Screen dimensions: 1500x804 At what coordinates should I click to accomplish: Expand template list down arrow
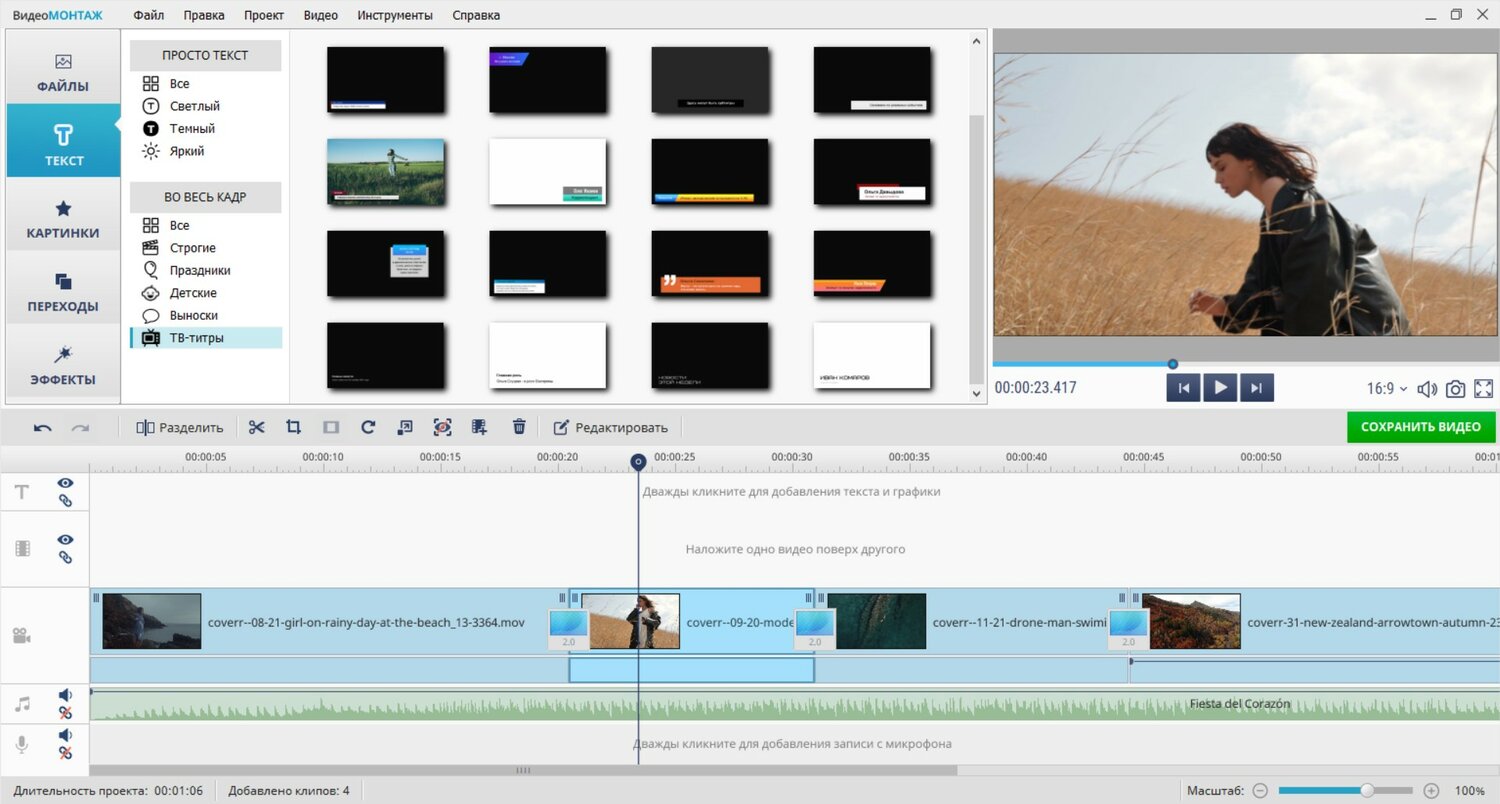click(x=978, y=395)
